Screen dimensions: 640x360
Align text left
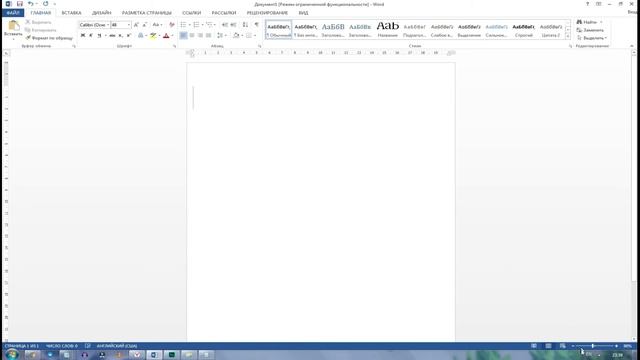point(183,36)
